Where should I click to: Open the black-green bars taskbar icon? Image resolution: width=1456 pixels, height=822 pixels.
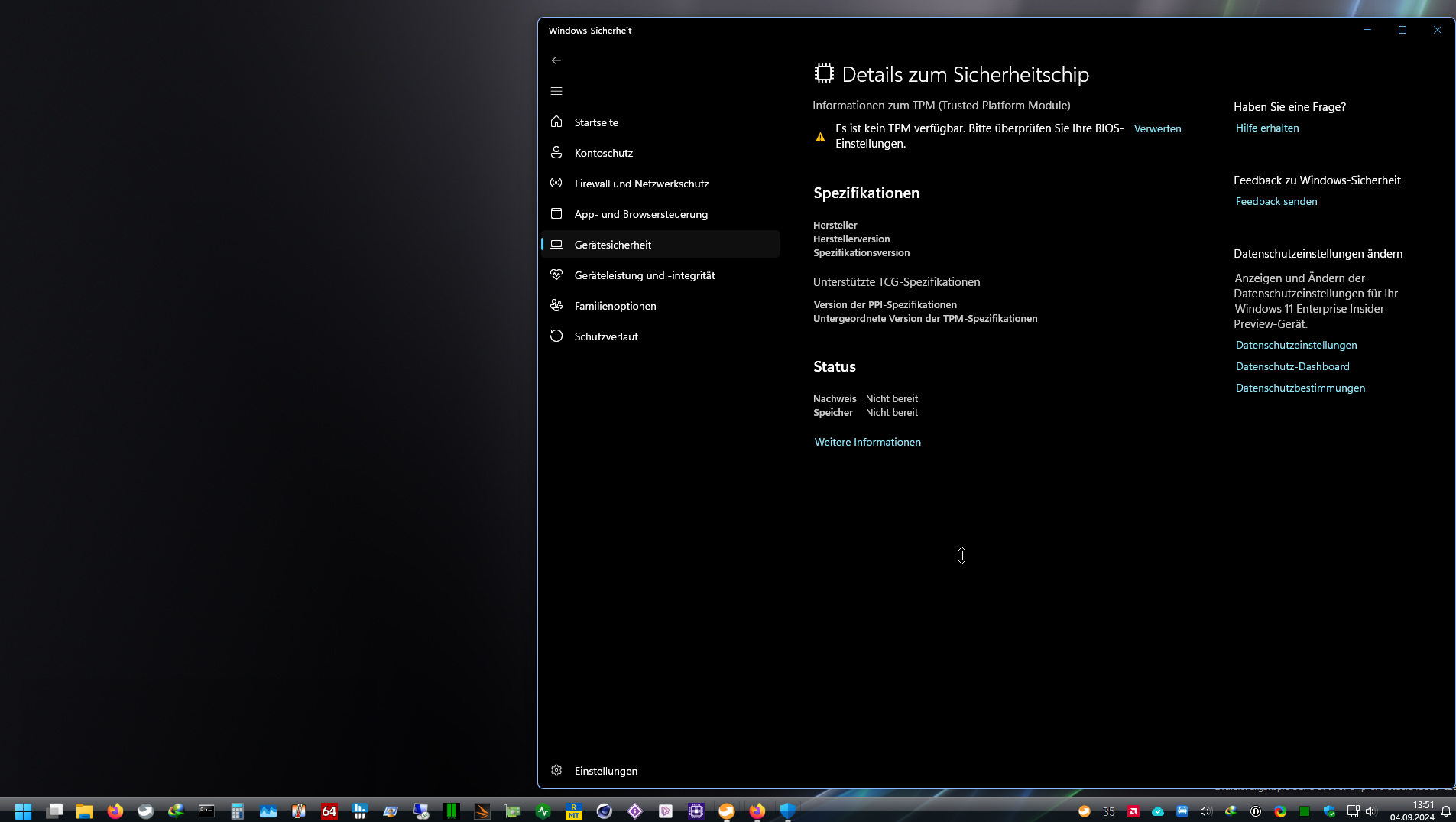click(452, 811)
